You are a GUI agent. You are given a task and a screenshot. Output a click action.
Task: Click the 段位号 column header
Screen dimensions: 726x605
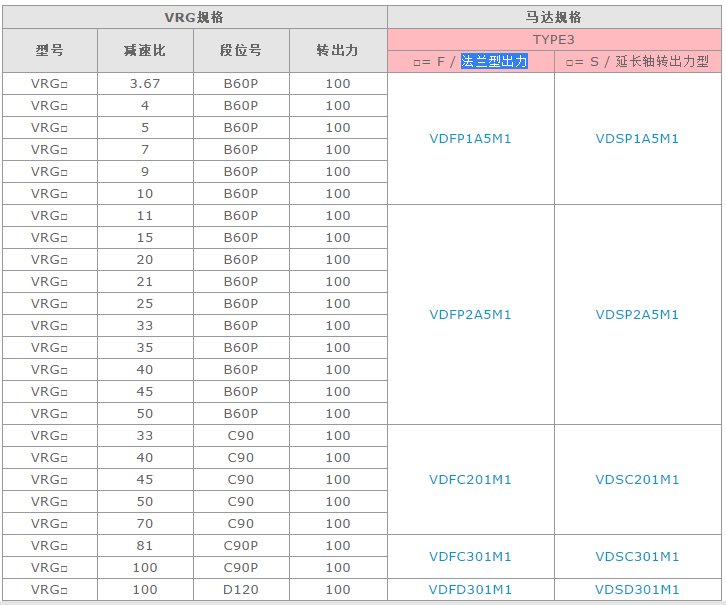[241, 50]
